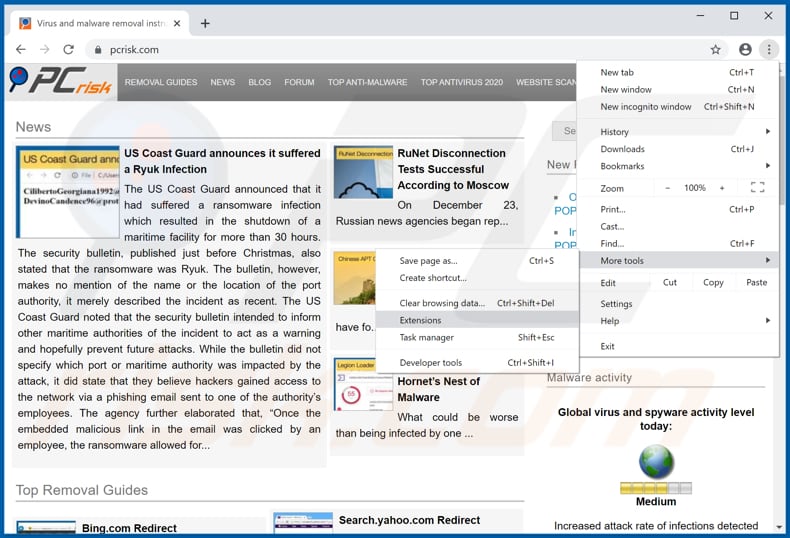Click the three-dot Chrome menu icon
Image resolution: width=790 pixels, height=538 pixels.
[768, 49]
